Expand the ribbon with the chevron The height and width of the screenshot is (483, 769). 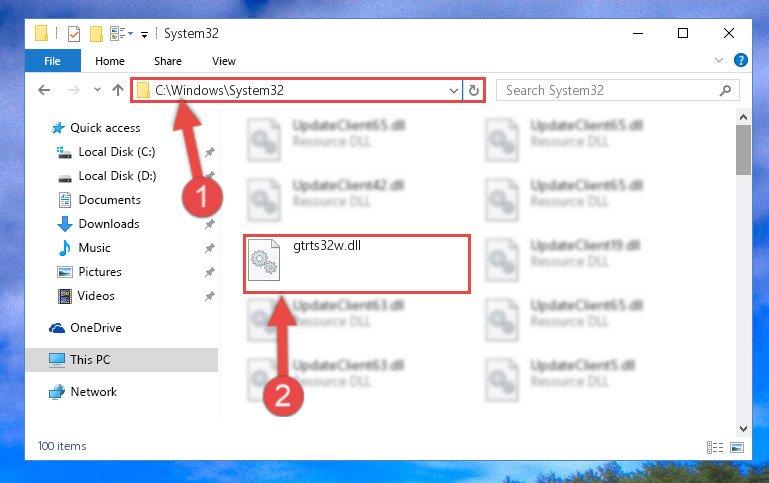pos(718,60)
